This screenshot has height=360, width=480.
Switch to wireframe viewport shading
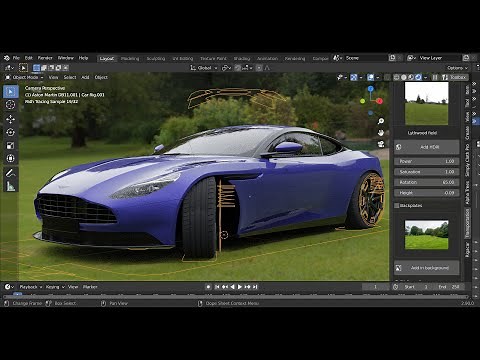(396, 77)
